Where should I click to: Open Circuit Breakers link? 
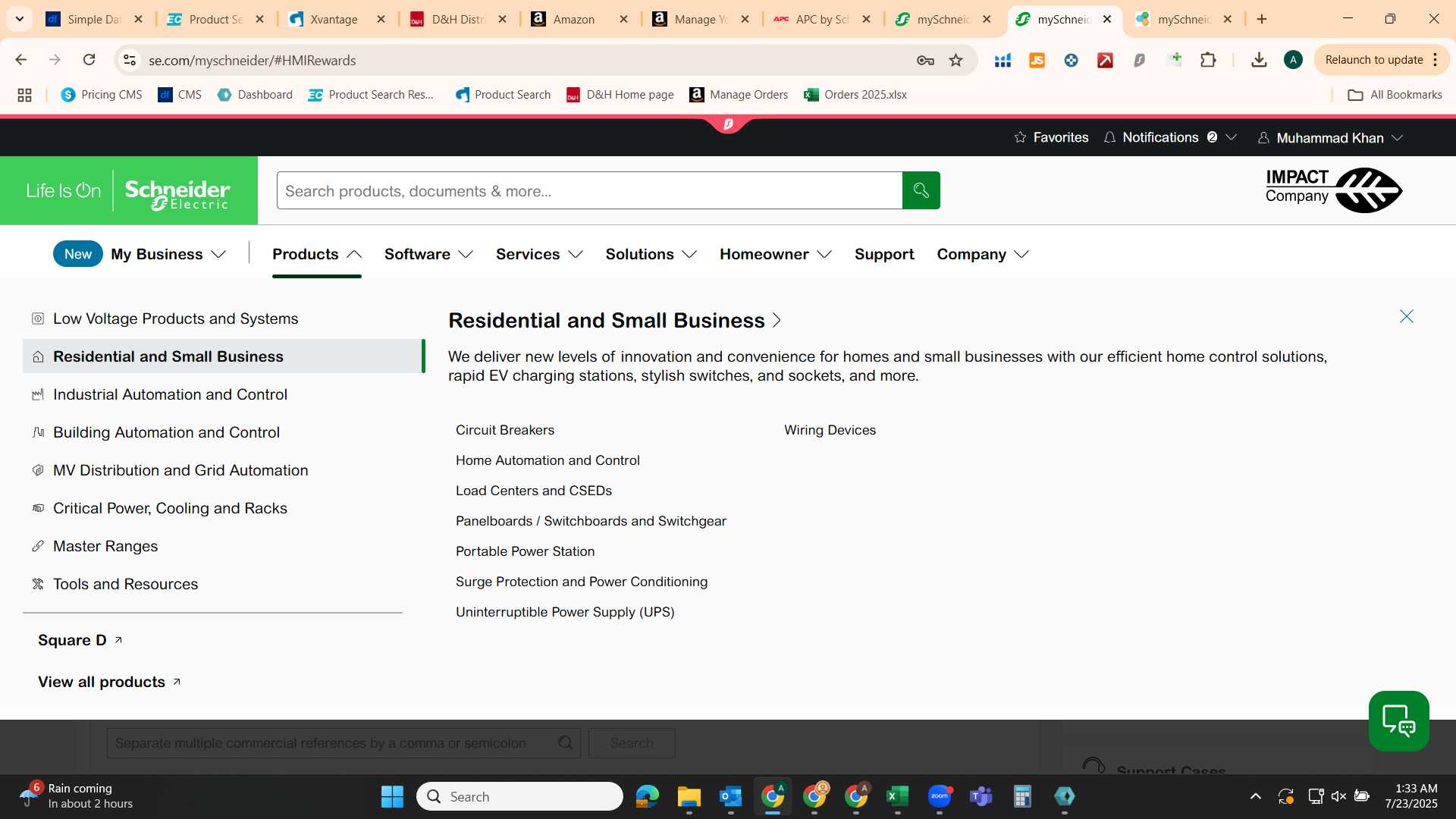coord(505,430)
